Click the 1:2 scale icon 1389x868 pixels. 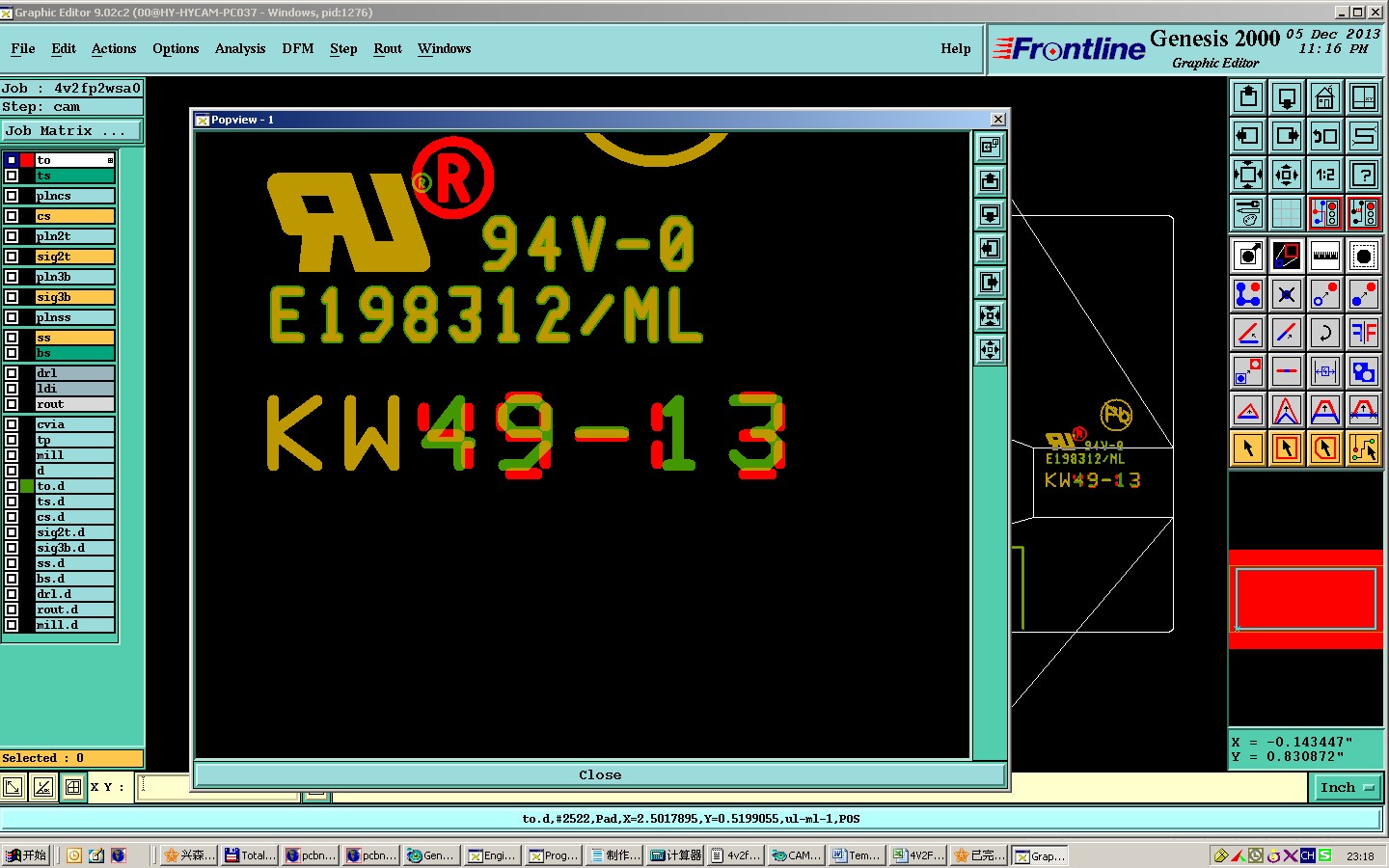click(1325, 175)
